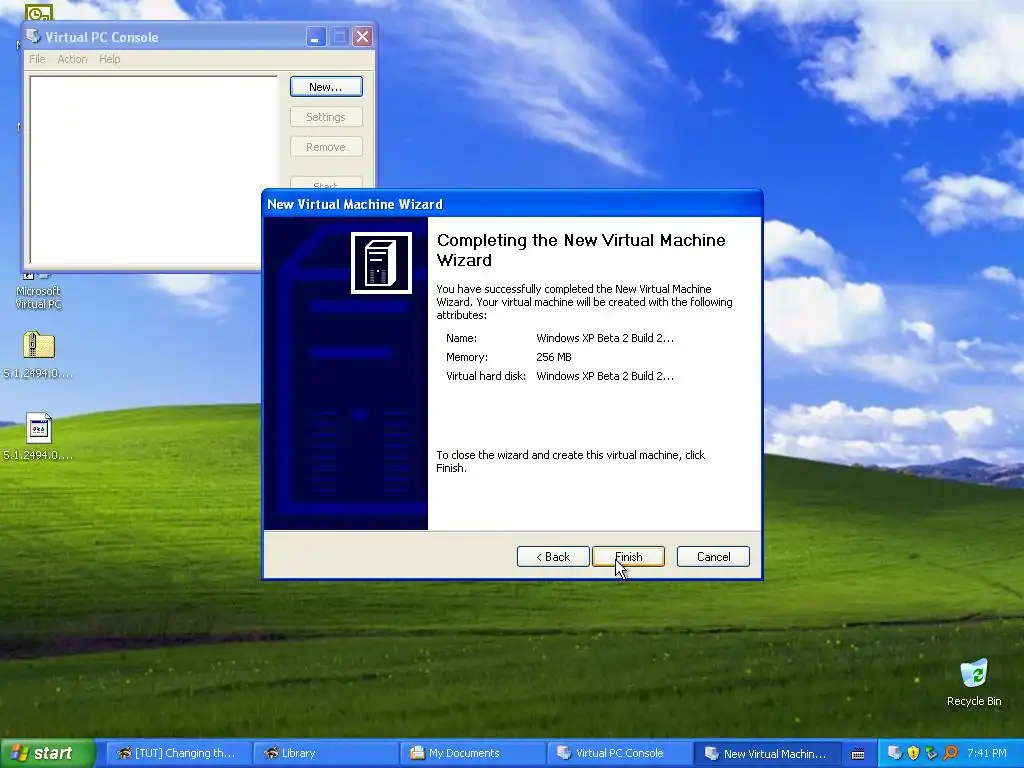Click the 7:41 PM clock
The width and height of the screenshot is (1024, 768).
click(987, 753)
